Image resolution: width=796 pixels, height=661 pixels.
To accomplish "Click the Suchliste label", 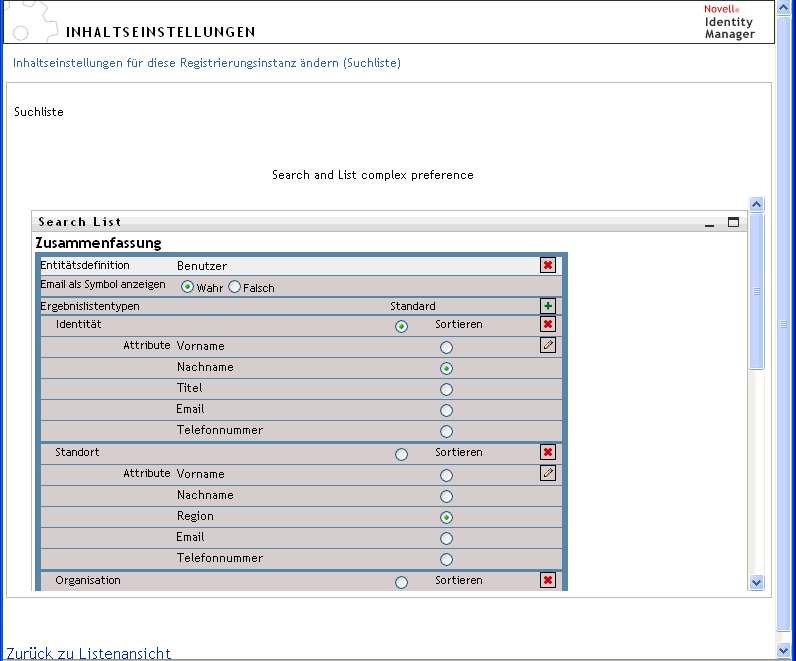I will pos(39,112).
